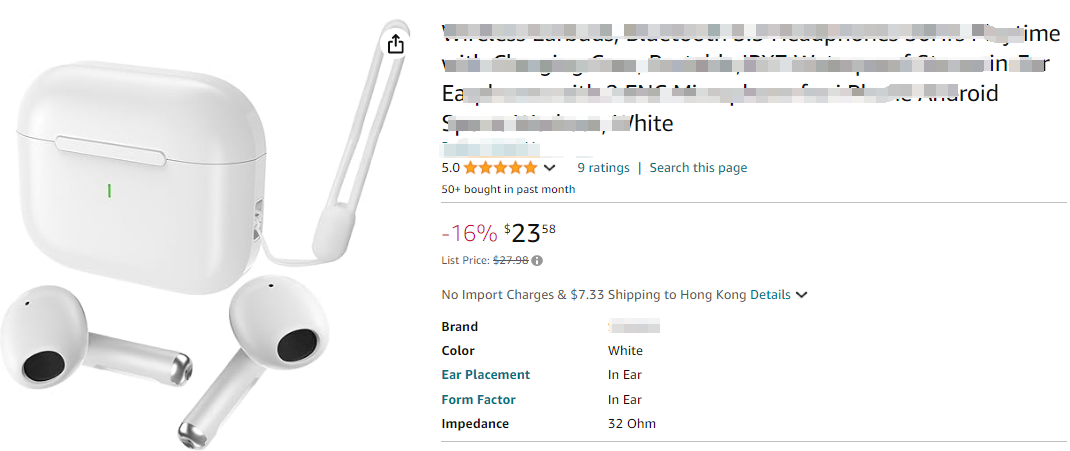The image size is (1070, 451).
Task: Click the info icon beside List Price
Action: (537, 261)
